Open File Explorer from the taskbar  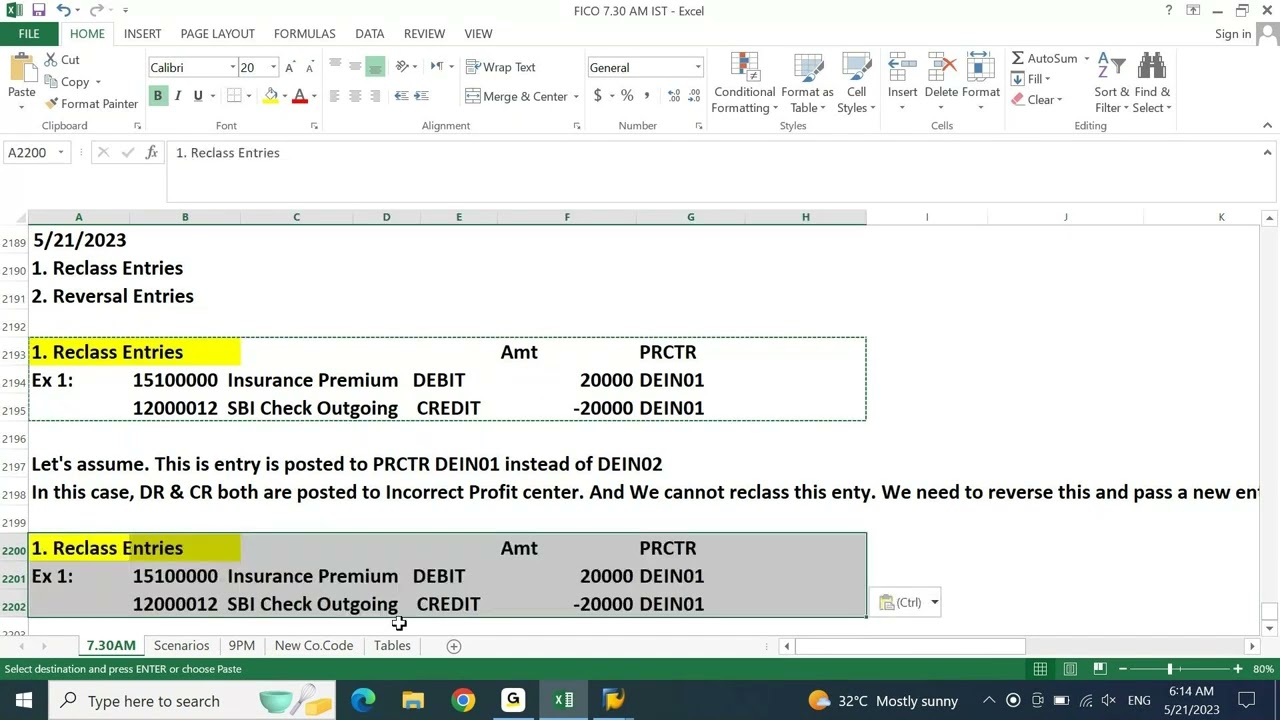tap(413, 700)
